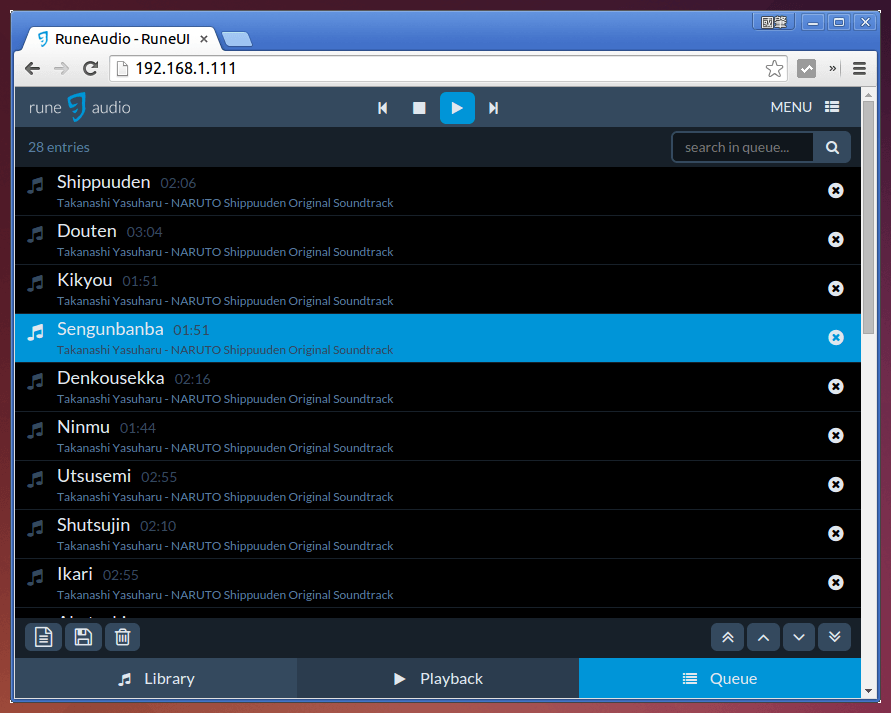Play the Denkousekka track

(111, 379)
